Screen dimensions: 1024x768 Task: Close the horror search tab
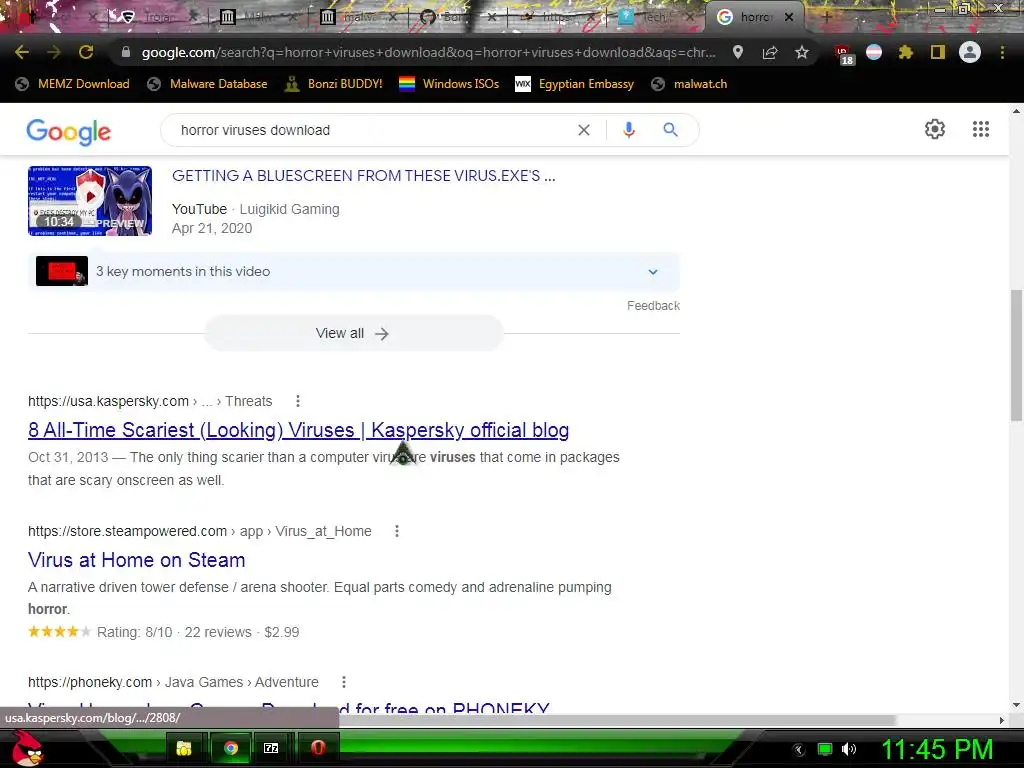tap(789, 17)
